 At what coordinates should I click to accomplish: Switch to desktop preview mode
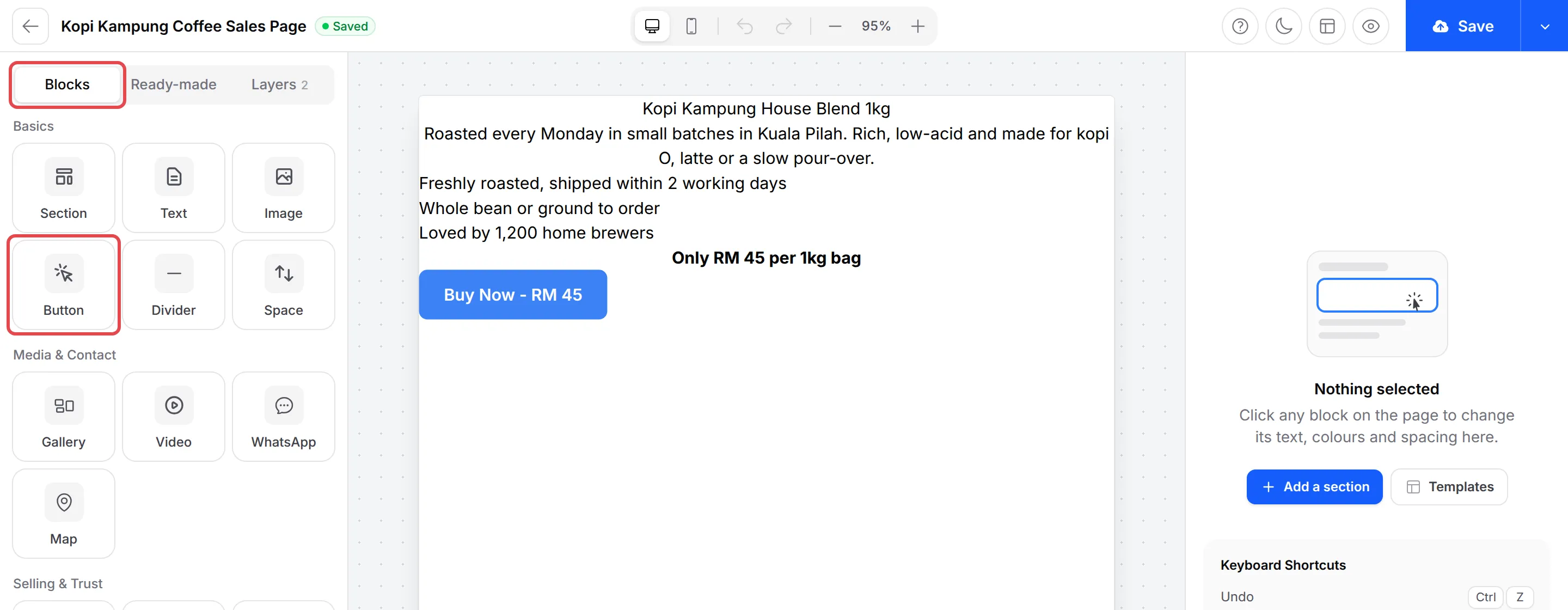652,26
